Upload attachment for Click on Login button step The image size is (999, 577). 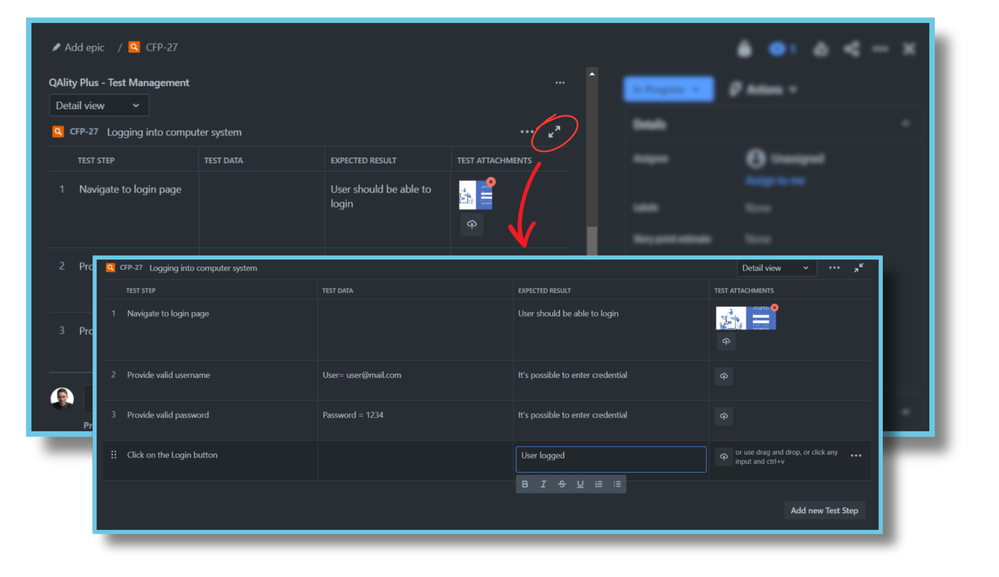click(724, 456)
